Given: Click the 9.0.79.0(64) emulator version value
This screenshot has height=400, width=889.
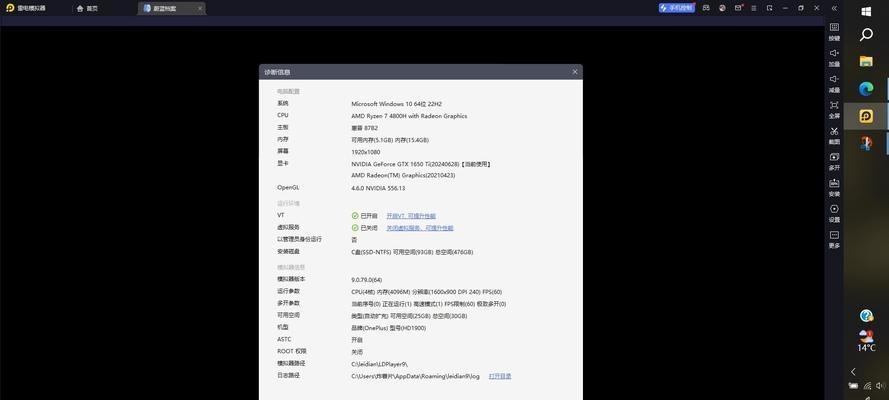Looking at the screenshot, I should click(367, 280).
